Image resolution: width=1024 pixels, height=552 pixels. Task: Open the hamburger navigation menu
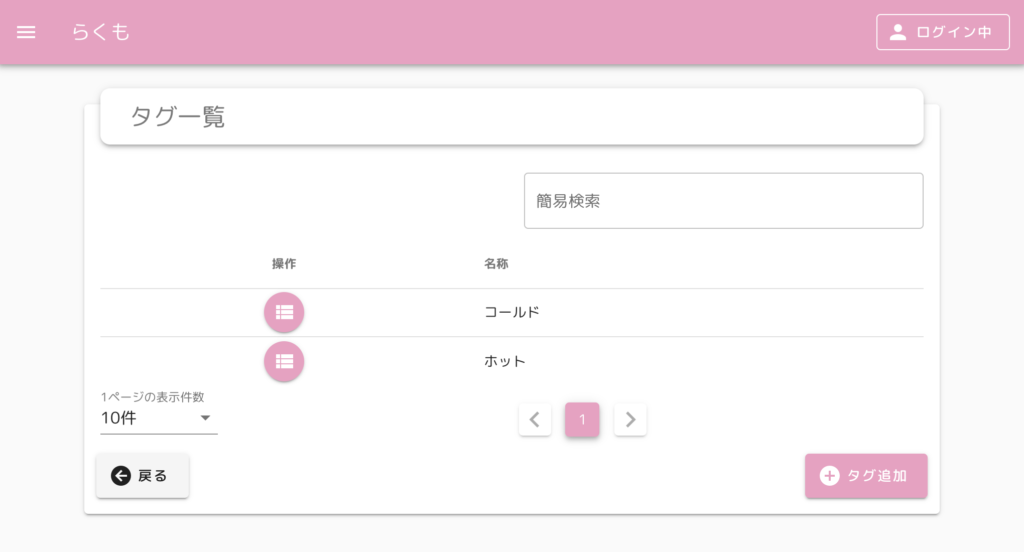coord(26,32)
